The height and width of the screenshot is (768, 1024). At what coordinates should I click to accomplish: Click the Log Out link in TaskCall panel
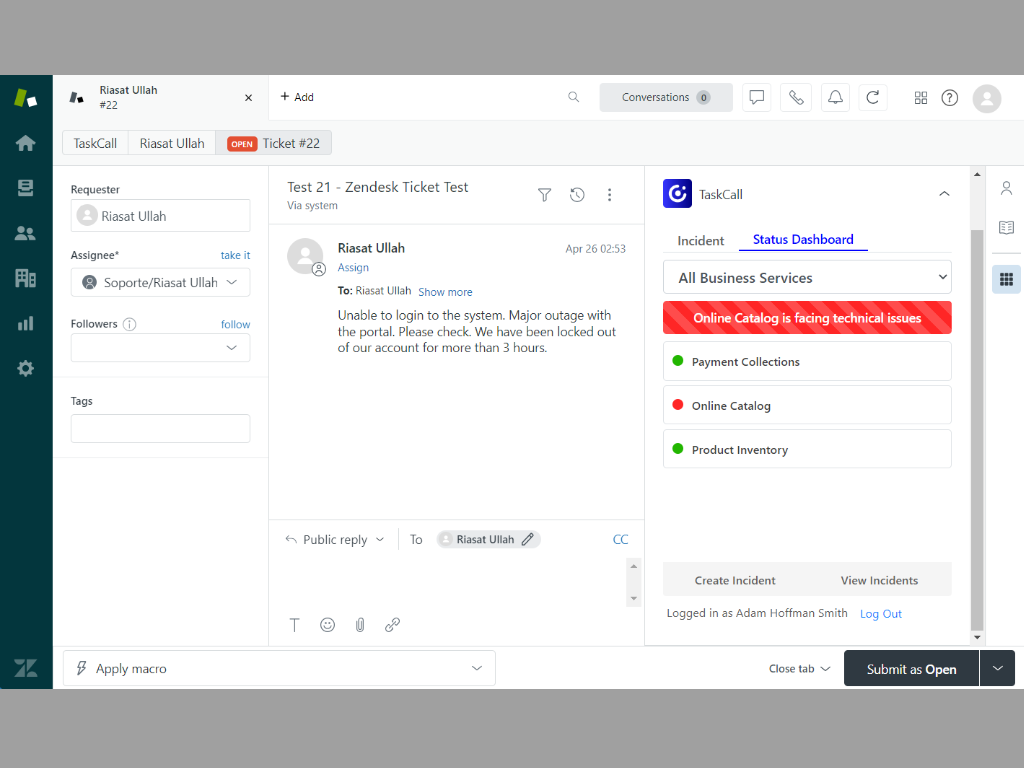click(x=880, y=613)
